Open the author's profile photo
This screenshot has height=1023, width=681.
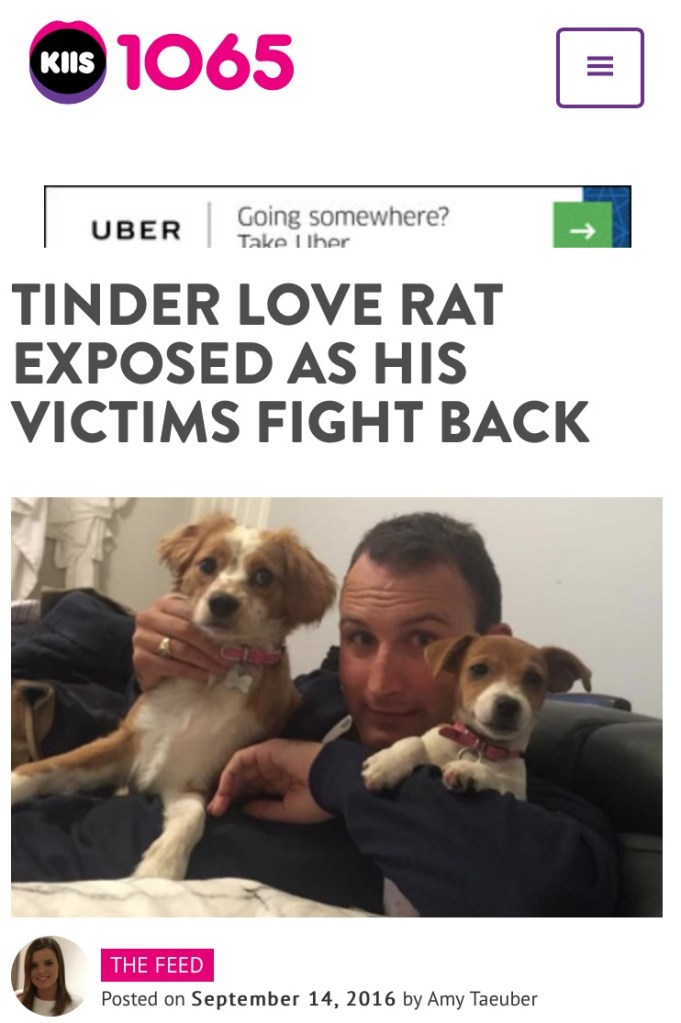click(49, 975)
